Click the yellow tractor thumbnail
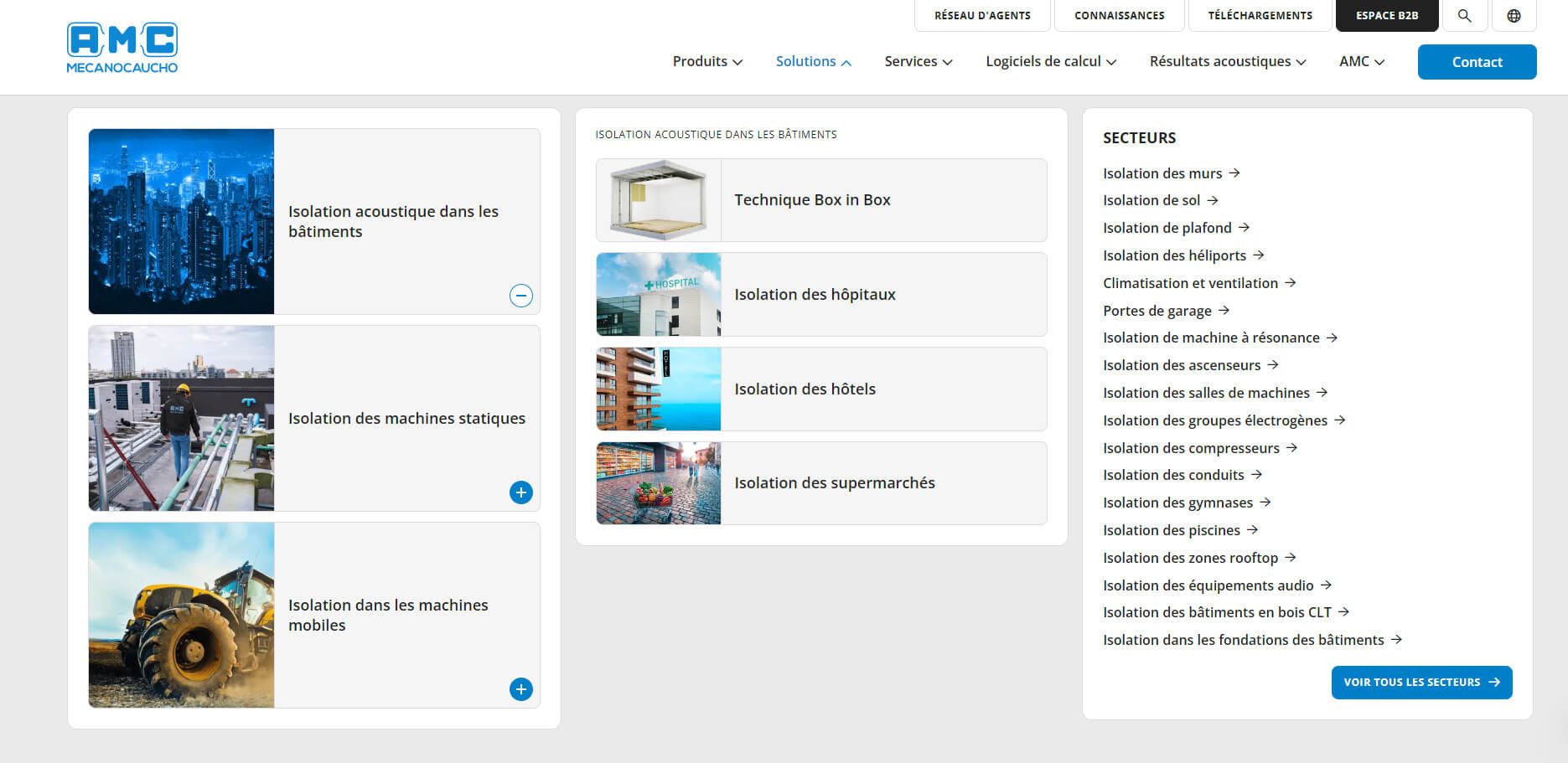The image size is (1568, 763). click(181, 615)
